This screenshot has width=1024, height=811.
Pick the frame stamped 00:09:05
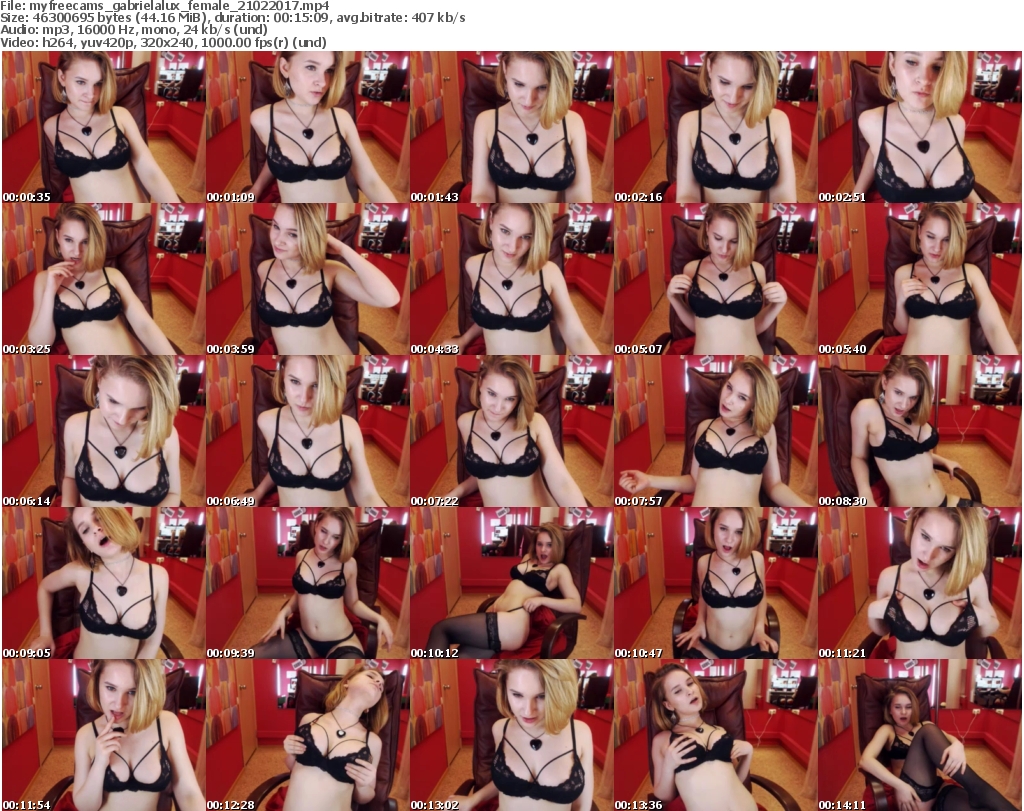pyautogui.click(x=104, y=583)
